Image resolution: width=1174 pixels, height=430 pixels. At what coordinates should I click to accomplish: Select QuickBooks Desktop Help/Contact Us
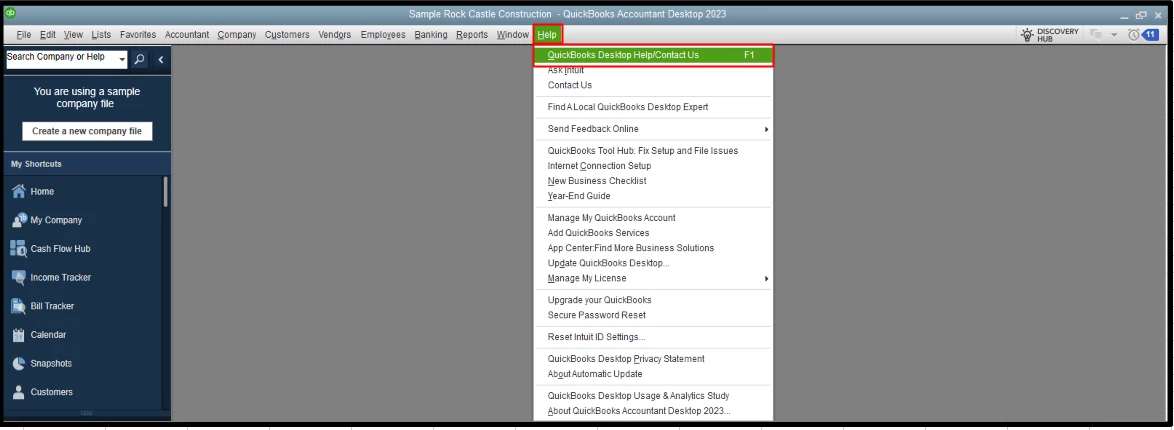[653, 55]
